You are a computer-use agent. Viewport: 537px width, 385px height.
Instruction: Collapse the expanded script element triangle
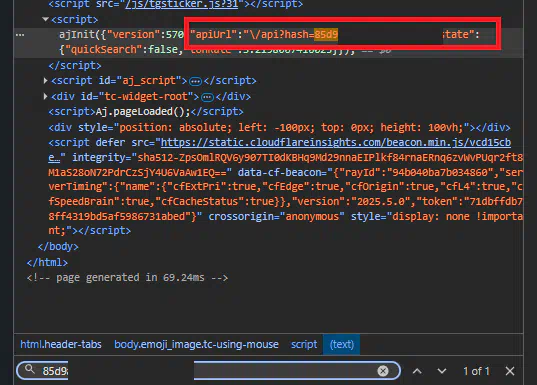(x=45, y=20)
